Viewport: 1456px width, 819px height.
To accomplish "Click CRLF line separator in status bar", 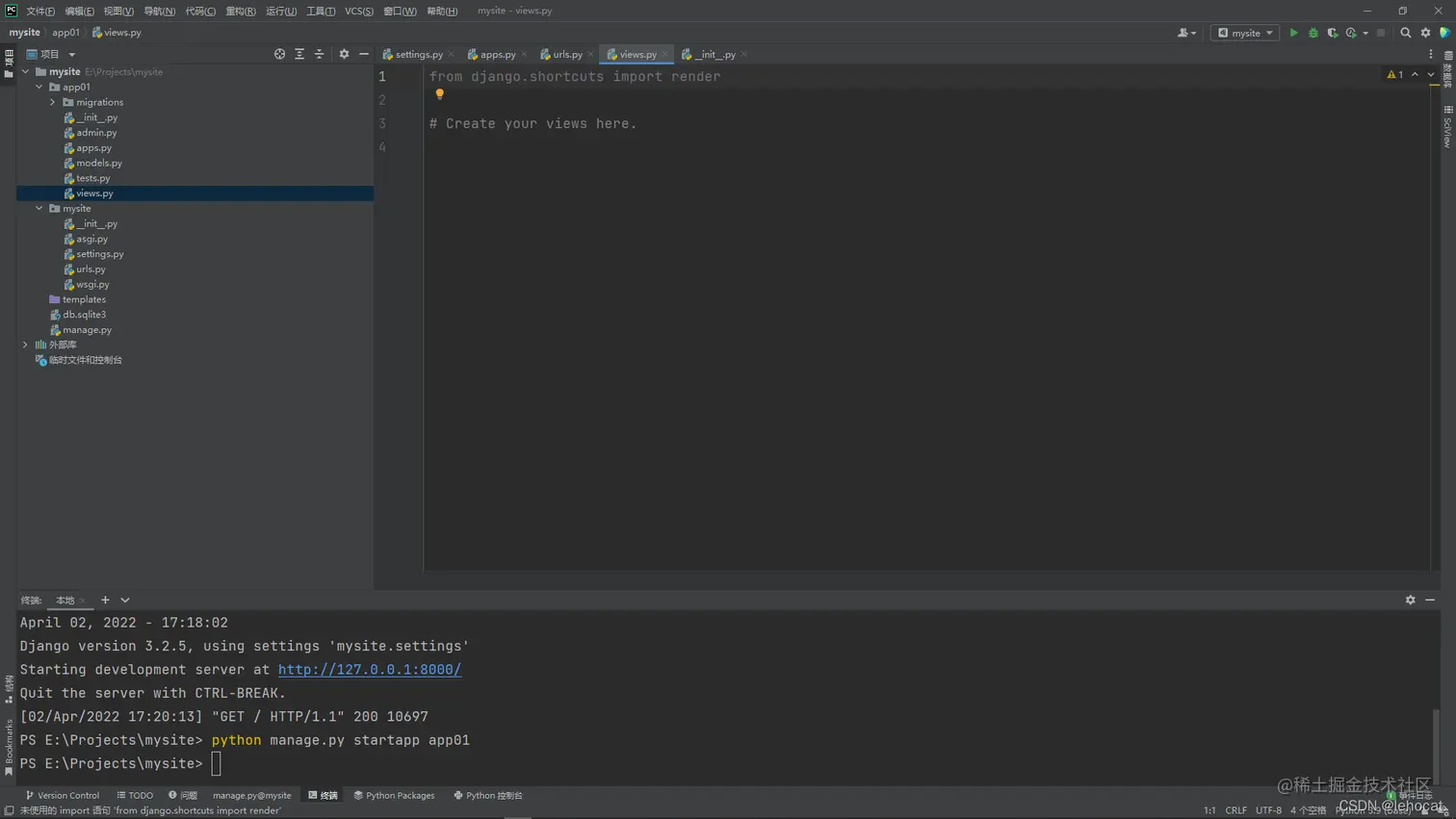I will tap(1235, 810).
